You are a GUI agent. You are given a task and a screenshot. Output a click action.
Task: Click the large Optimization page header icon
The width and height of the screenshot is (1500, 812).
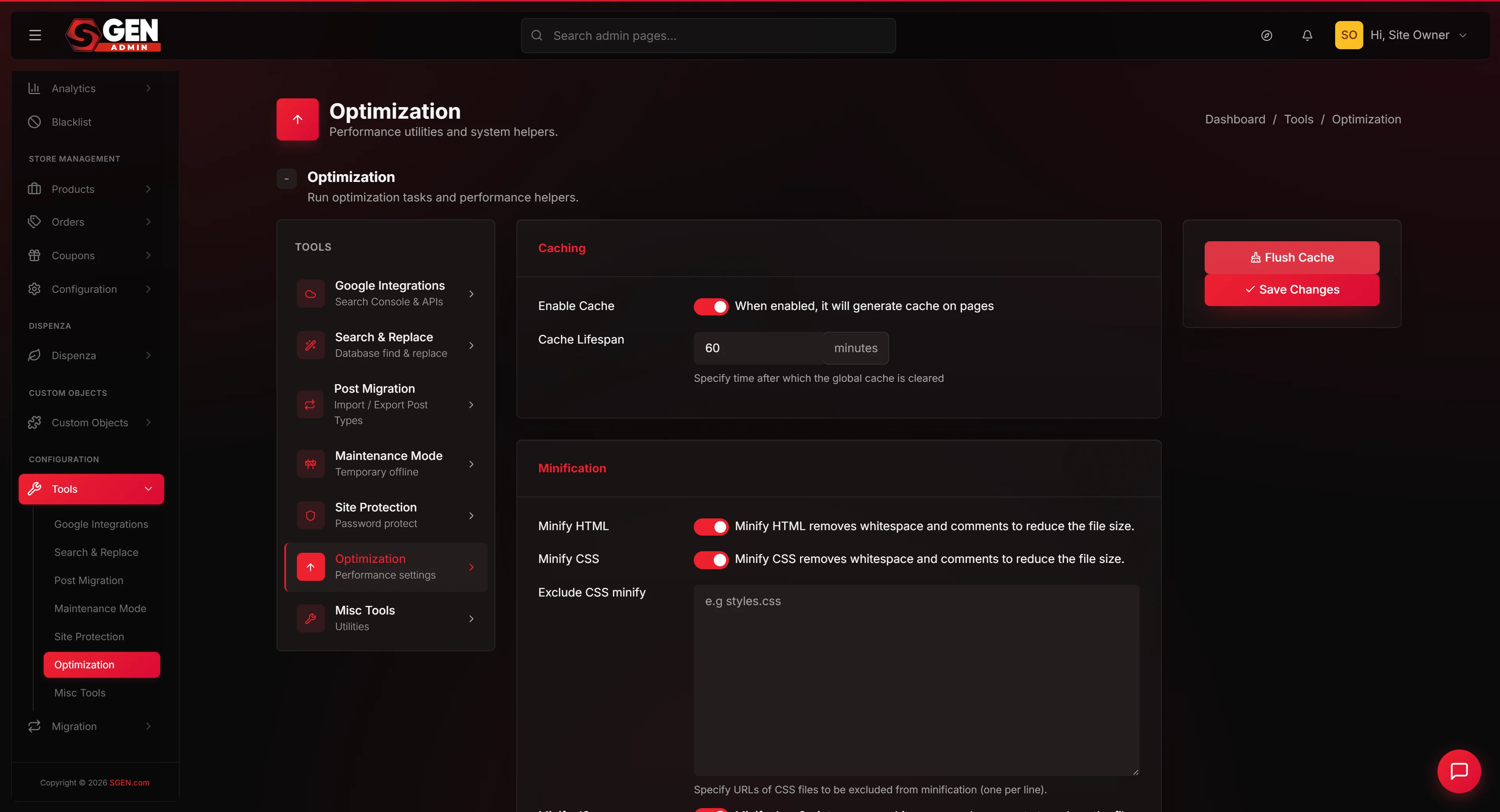coord(298,119)
